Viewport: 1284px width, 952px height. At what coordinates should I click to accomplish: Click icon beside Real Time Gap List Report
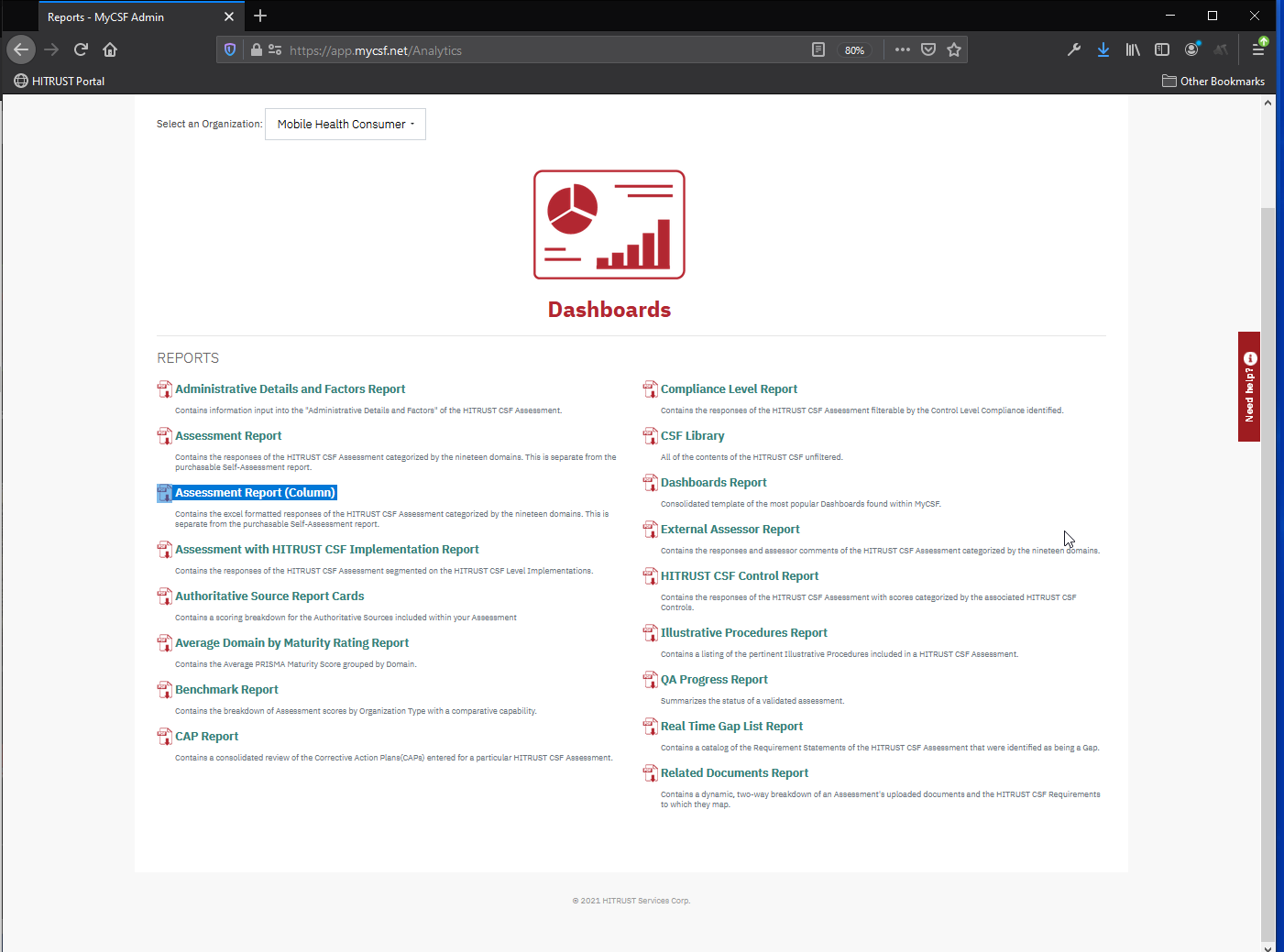pos(651,727)
